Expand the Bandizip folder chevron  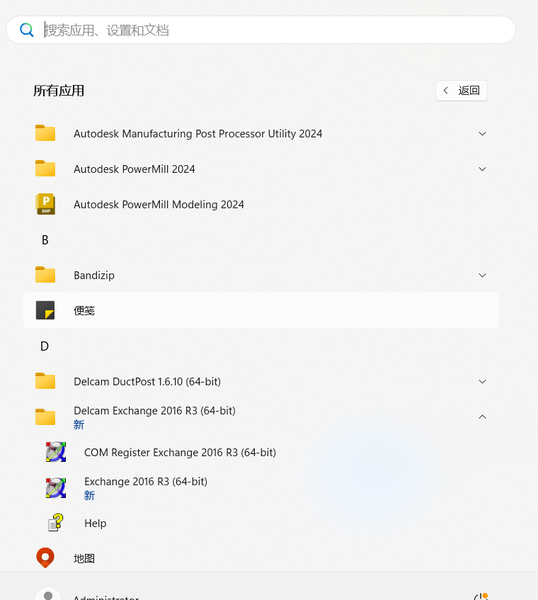click(483, 275)
